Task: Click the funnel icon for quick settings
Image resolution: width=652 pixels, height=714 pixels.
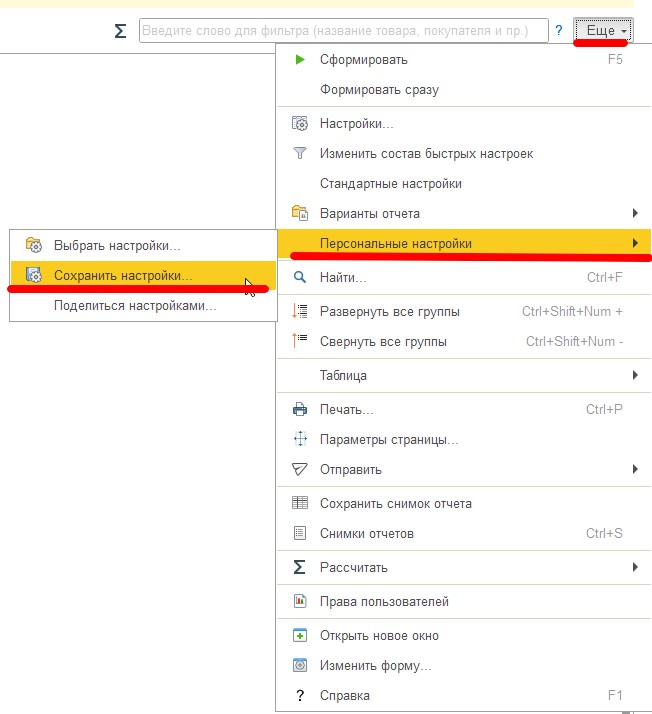Action: (299, 154)
